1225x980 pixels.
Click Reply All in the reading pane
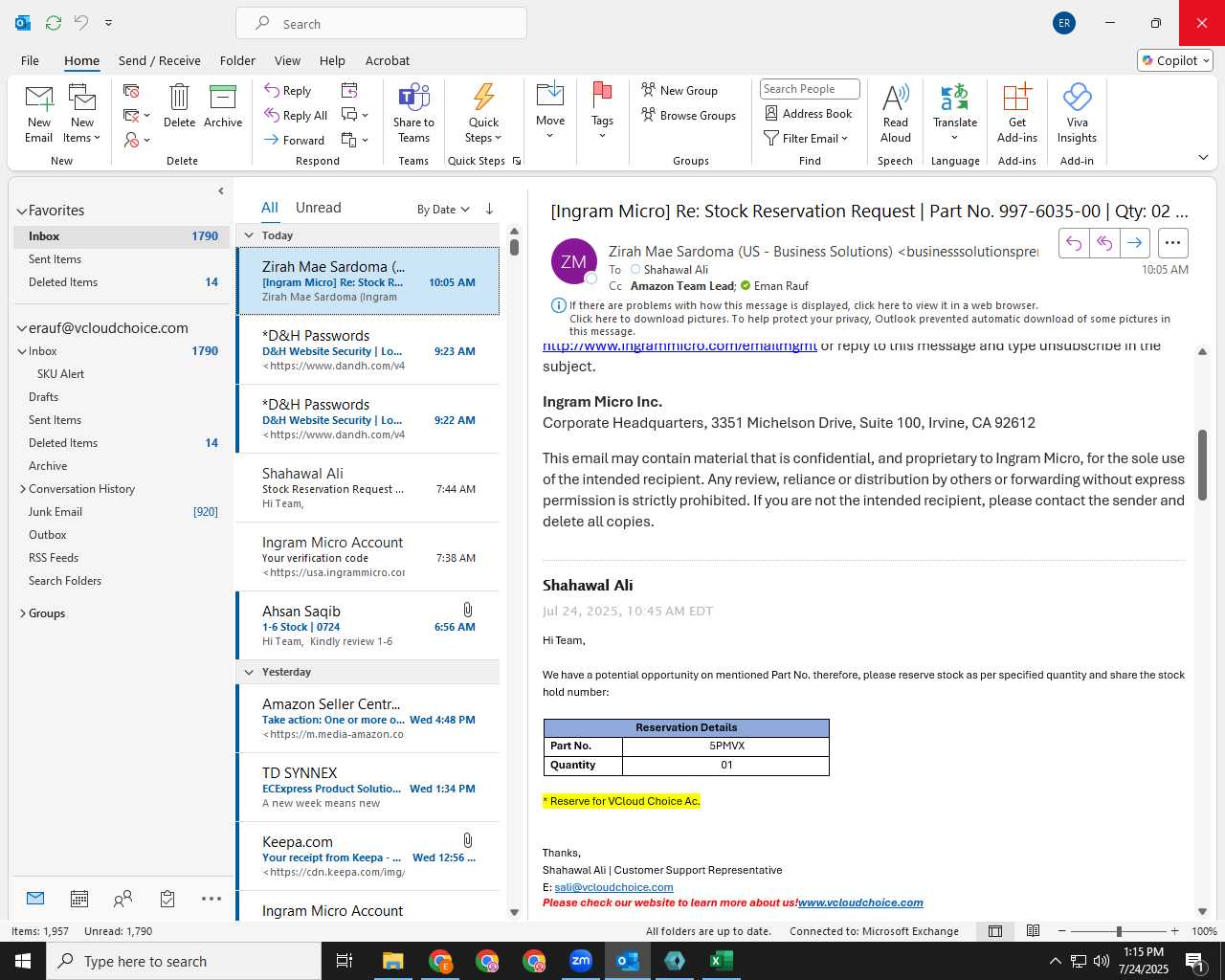click(1104, 243)
